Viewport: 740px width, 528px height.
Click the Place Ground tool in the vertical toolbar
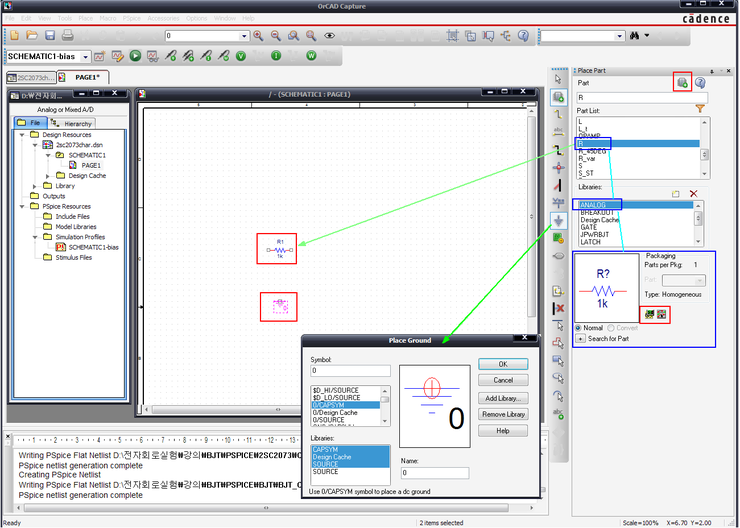(559, 220)
